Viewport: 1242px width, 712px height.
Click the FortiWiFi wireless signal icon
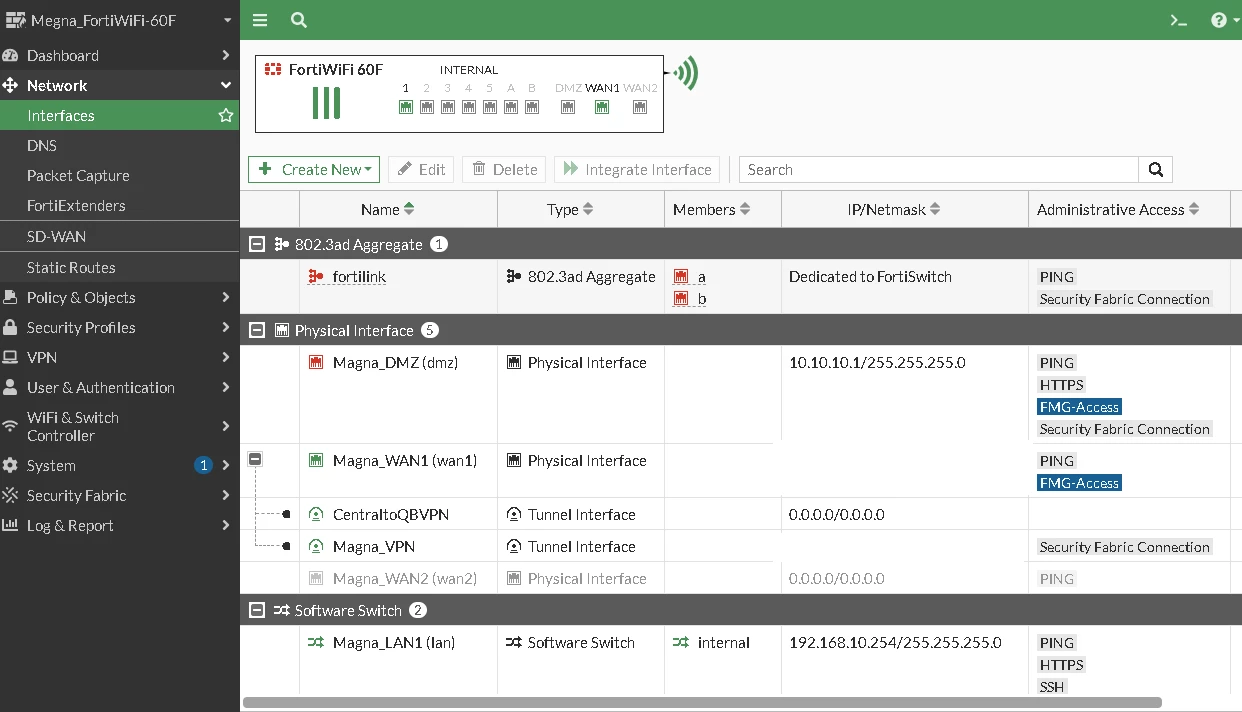(686, 73)
